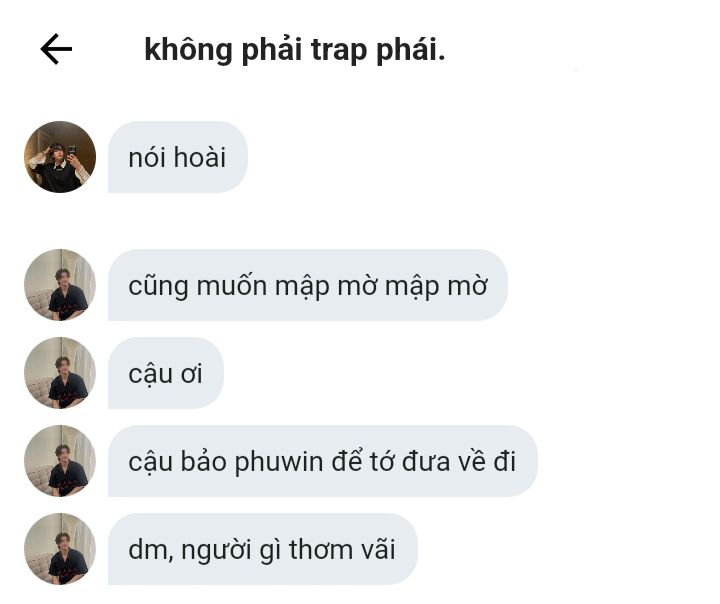Tap the avatar beside 'dm, người gì thơm vãi'
The height and width of the screenshot is (604, 720).
pos(60,549)
